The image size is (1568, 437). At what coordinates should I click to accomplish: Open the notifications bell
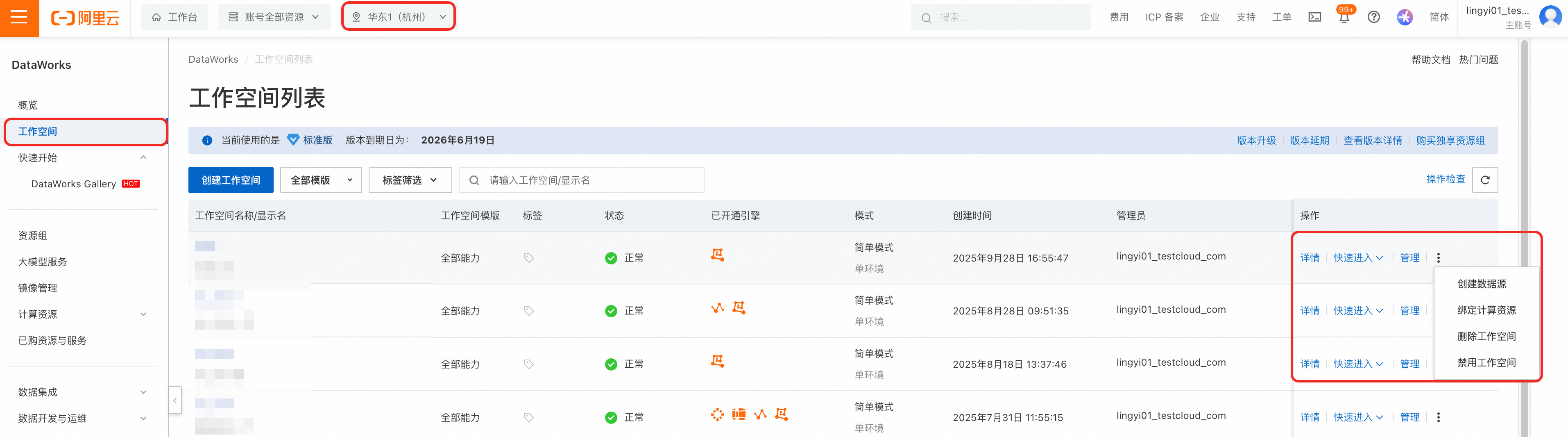(1344, 16)
